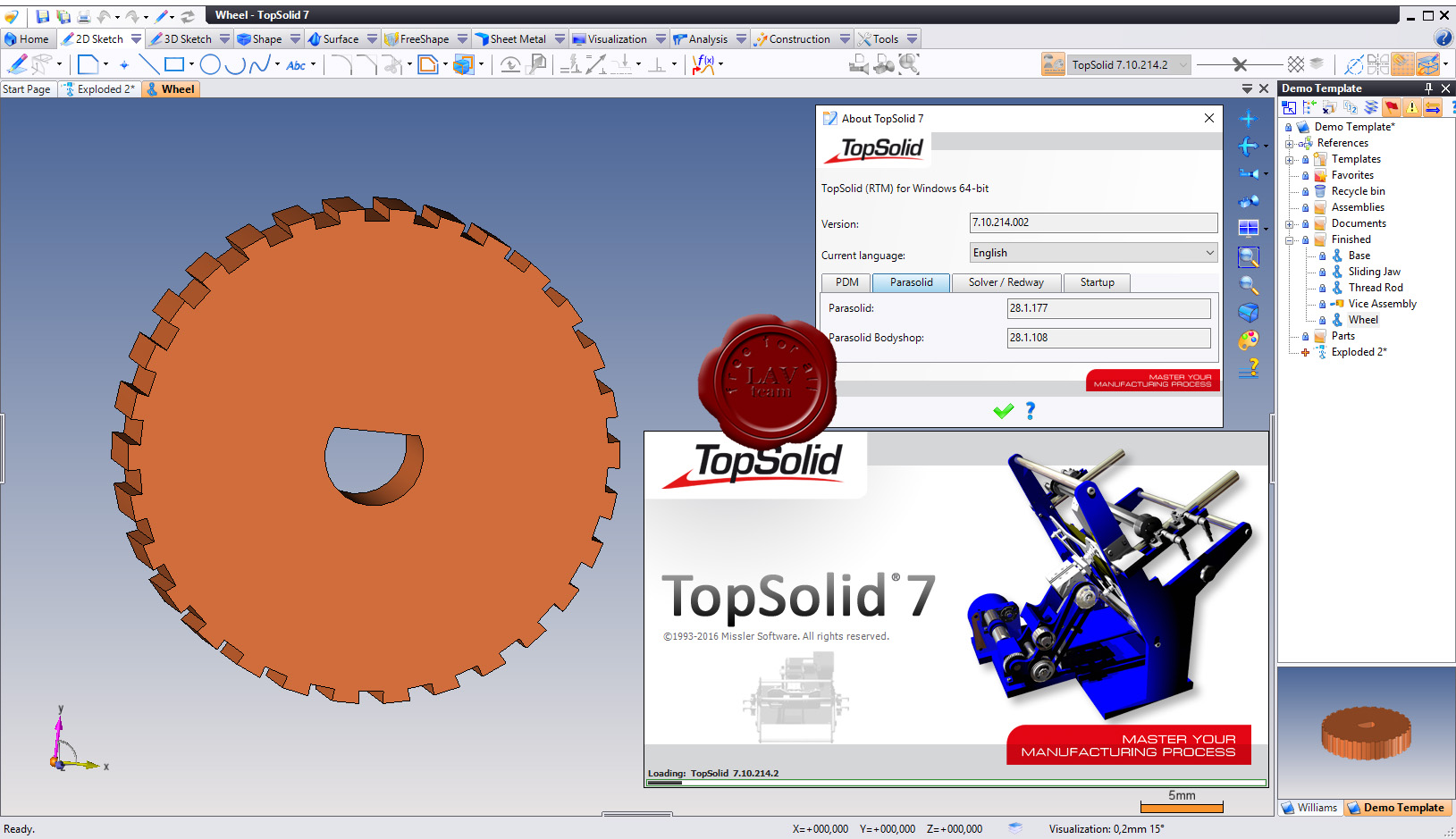Click the orange synchronize arrows icon

tap(1433, 107)
